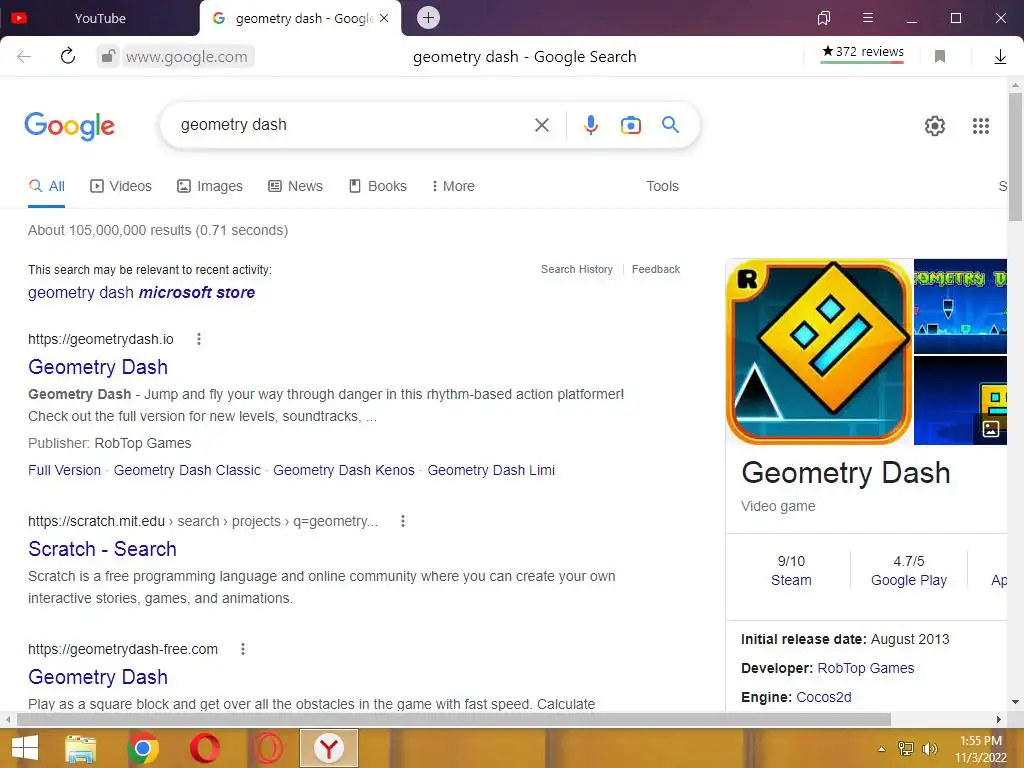The width and height of the screenshot is (1024, 768).
Task: Launch Google Chrome from taskbar
Action: click(x=143, y=748)
